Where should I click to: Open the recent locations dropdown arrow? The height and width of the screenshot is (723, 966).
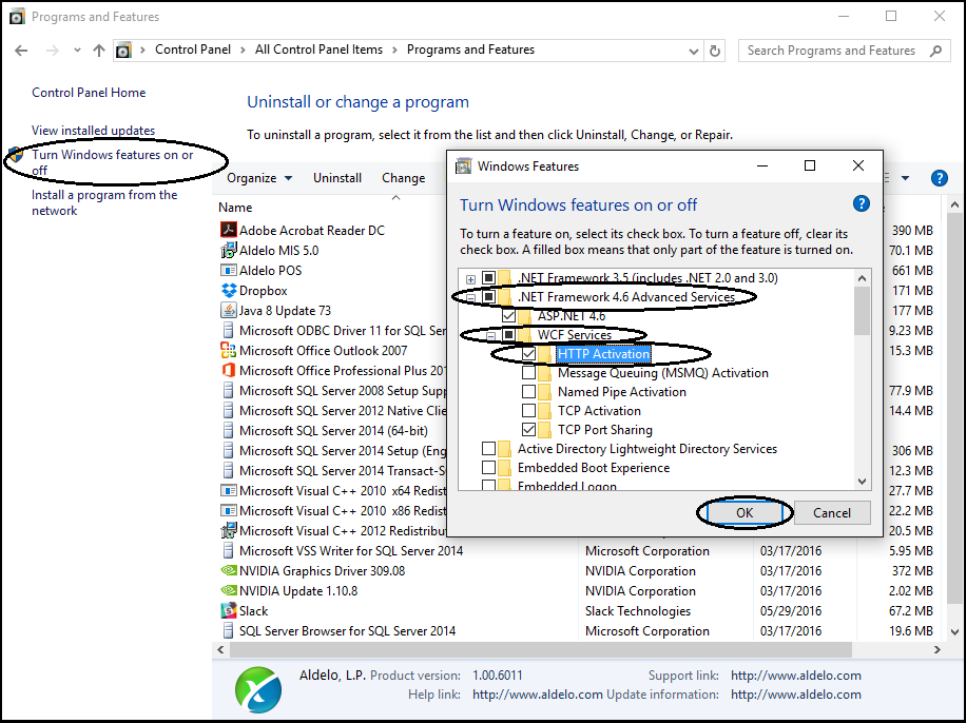point(77,50)
